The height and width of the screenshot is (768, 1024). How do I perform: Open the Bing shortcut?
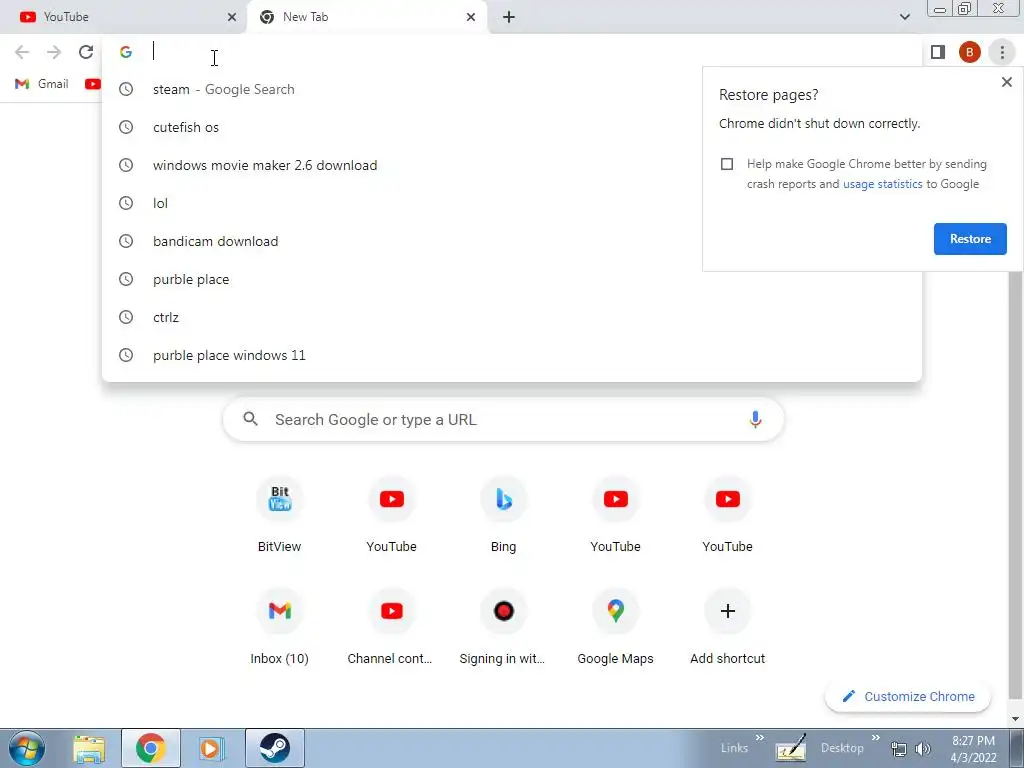[504, 516]
